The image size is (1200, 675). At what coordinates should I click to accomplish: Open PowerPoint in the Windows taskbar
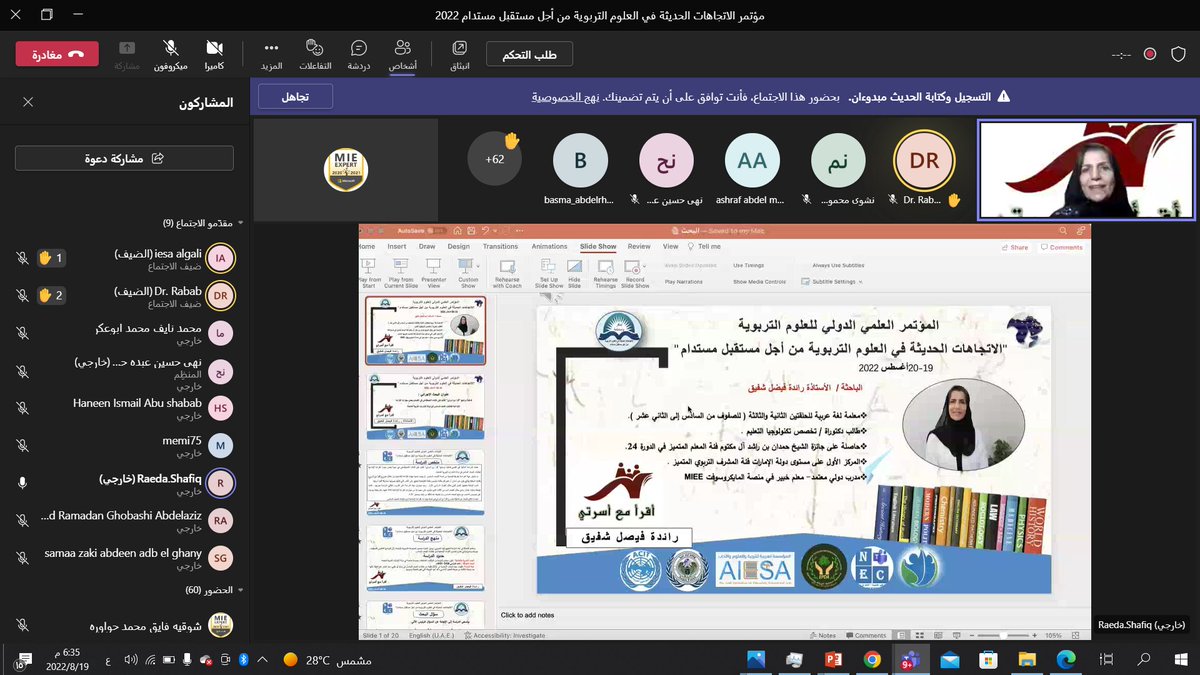coord(834,659)
